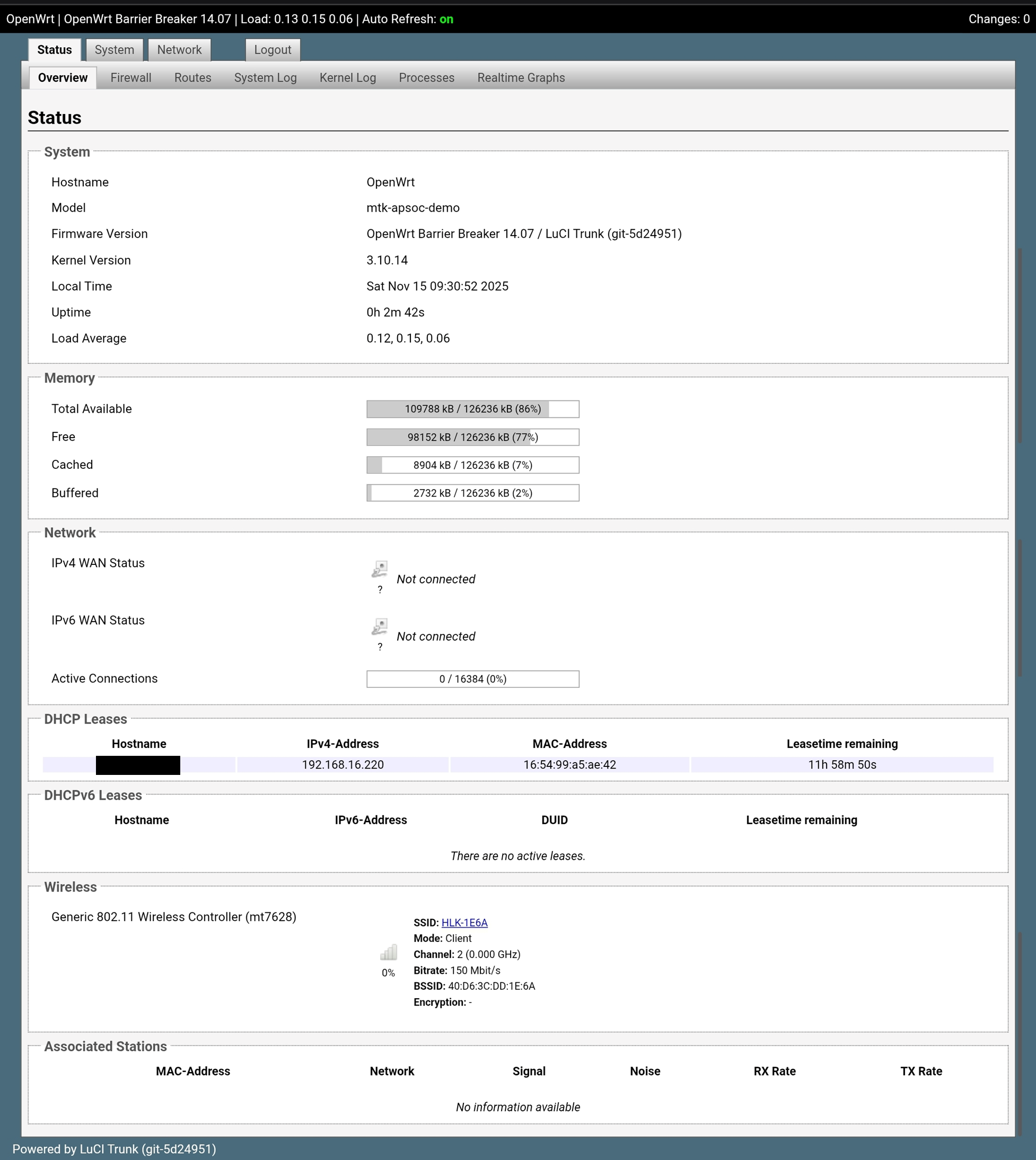Switch to the System top tab

click(114, 50)
